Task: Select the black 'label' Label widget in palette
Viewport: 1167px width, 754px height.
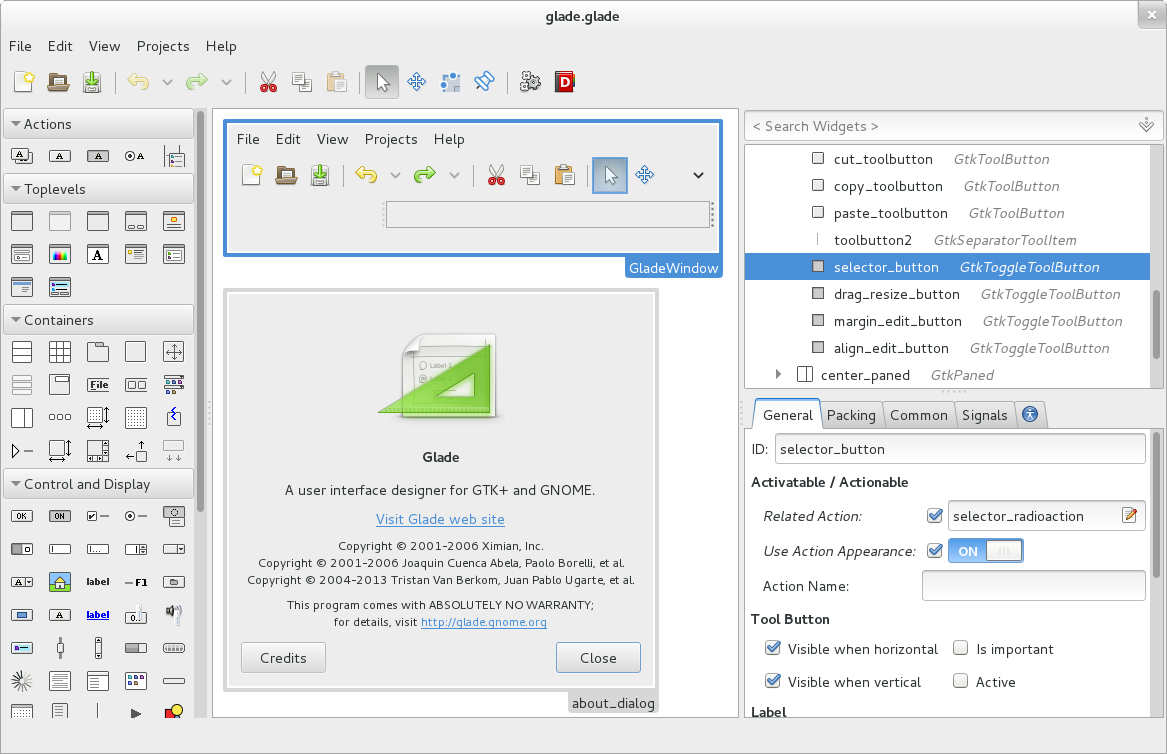Action: [x=97, y=582]
